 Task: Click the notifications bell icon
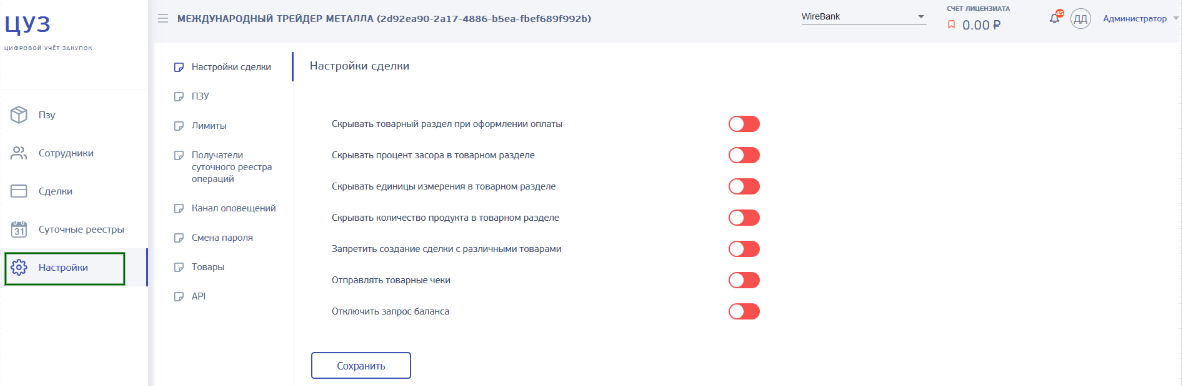1055,18
